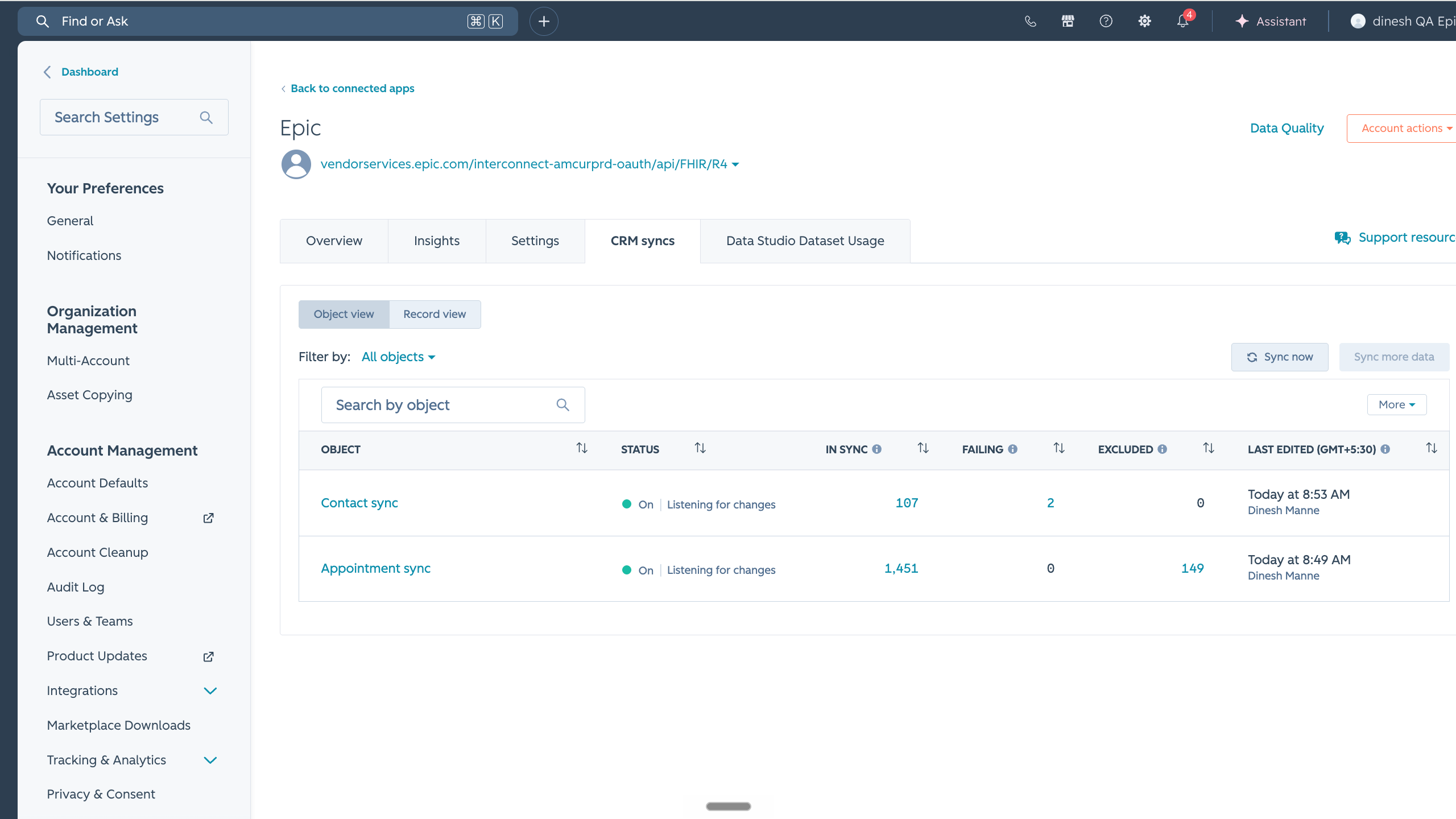The image size is (1456, 819).
Task: Open Users & Teams in sidebar
Action: tap(90, 622)
